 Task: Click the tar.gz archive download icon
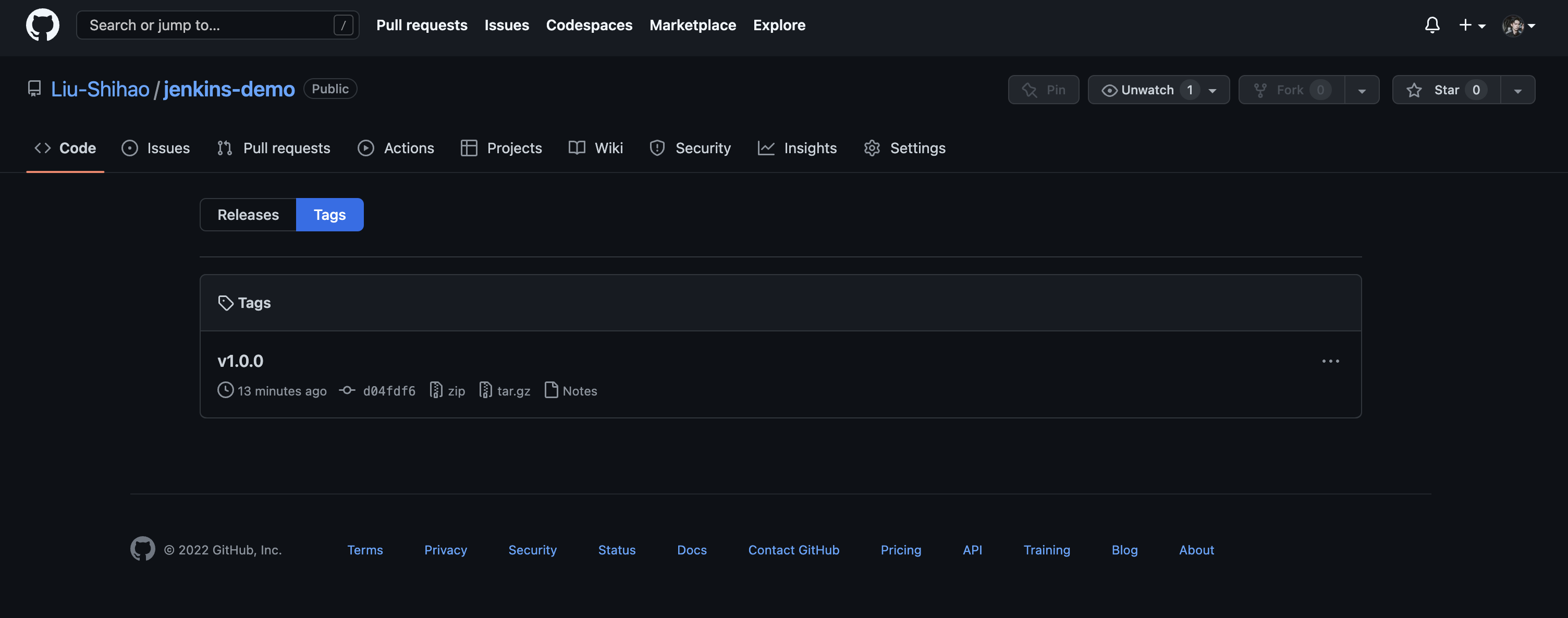coord(485,390)
